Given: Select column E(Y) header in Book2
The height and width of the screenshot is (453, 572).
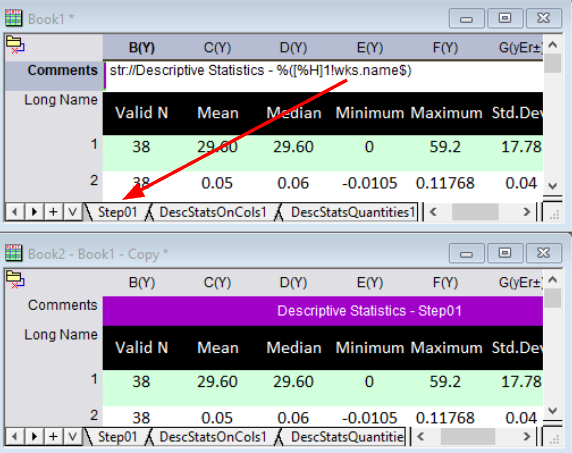Looking at the screenshot, I should [370, 282].
